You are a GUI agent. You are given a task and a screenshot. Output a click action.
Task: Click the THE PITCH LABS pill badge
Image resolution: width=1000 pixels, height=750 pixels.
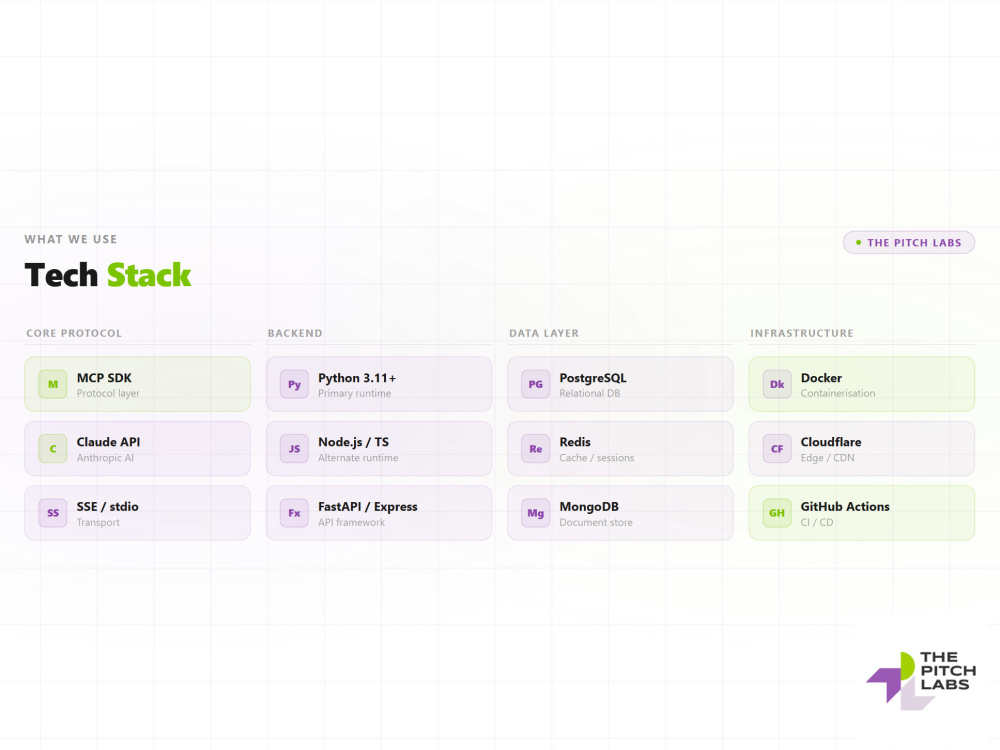click(909, 242)
